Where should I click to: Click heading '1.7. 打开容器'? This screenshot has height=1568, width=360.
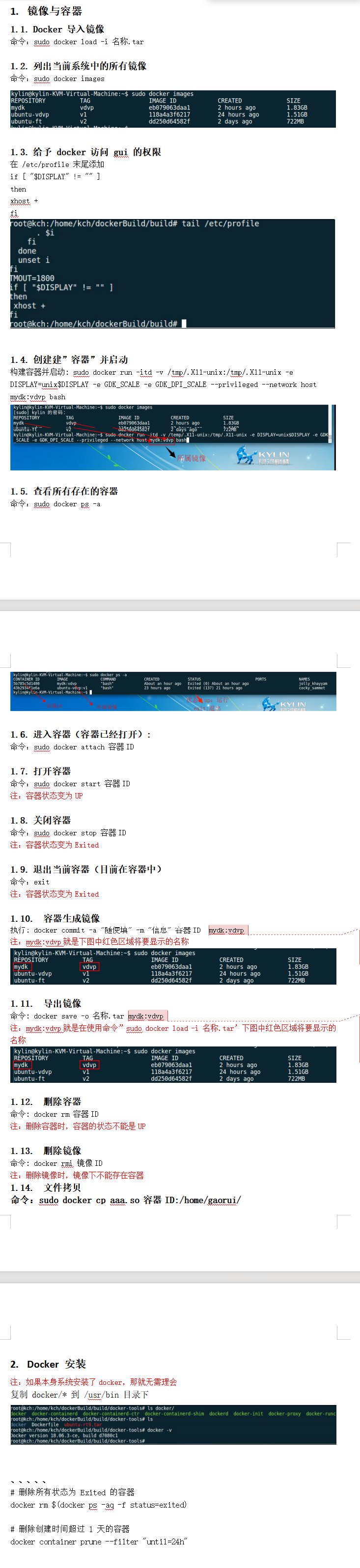point(41,771)
